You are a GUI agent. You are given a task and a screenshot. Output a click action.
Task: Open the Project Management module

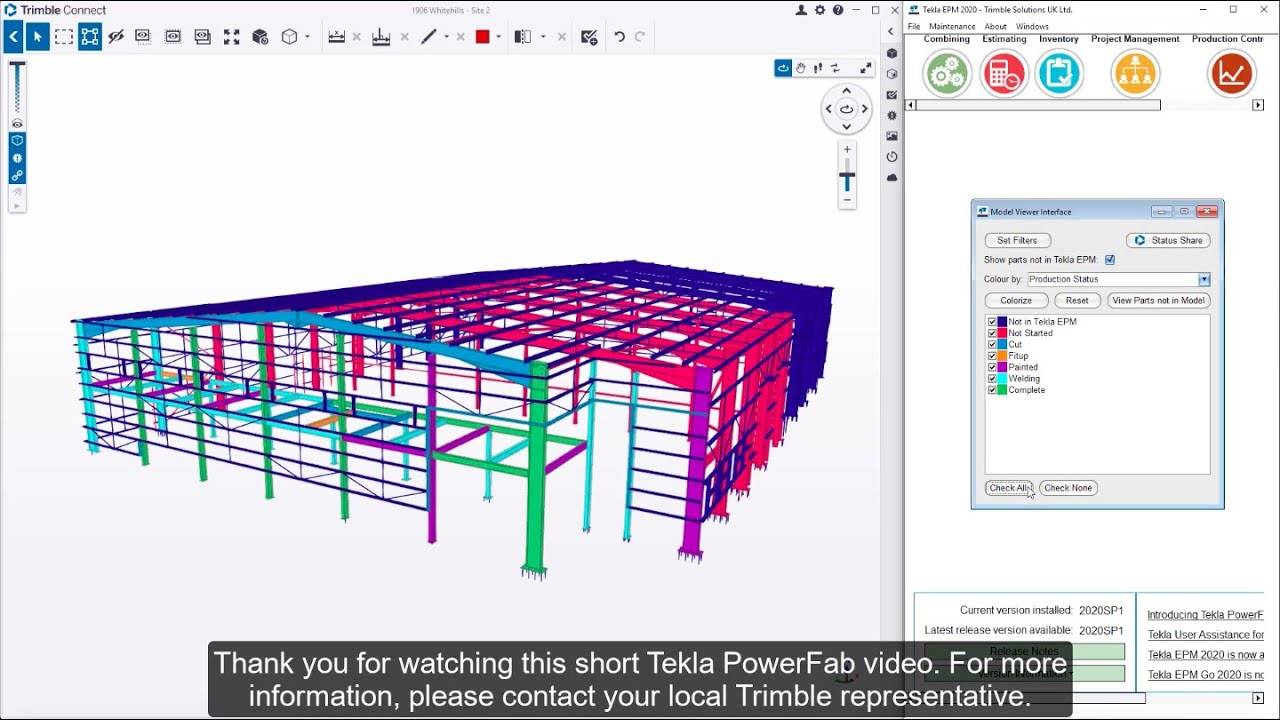[1135, 73]
